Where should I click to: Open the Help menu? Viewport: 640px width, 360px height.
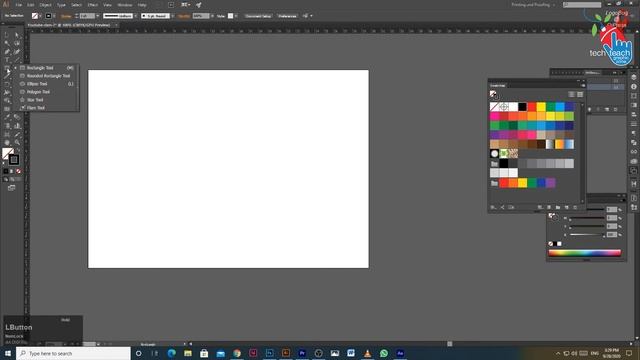(x=142, y=5)
